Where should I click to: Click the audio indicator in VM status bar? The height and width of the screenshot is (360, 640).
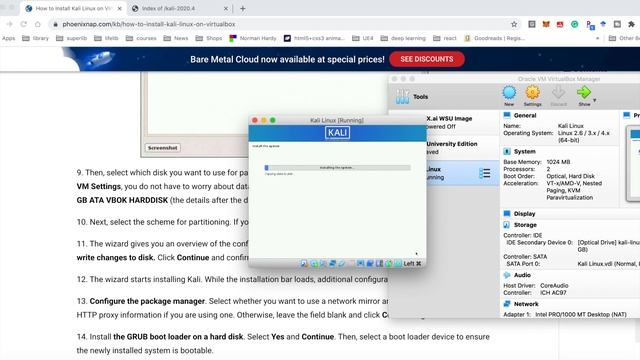pos(323,264)
